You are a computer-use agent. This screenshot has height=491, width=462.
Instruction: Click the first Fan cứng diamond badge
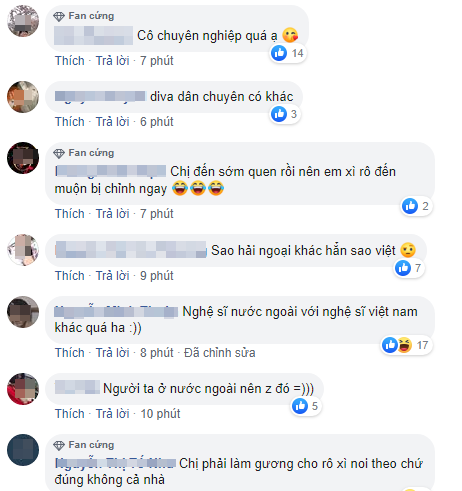point(59,16)
